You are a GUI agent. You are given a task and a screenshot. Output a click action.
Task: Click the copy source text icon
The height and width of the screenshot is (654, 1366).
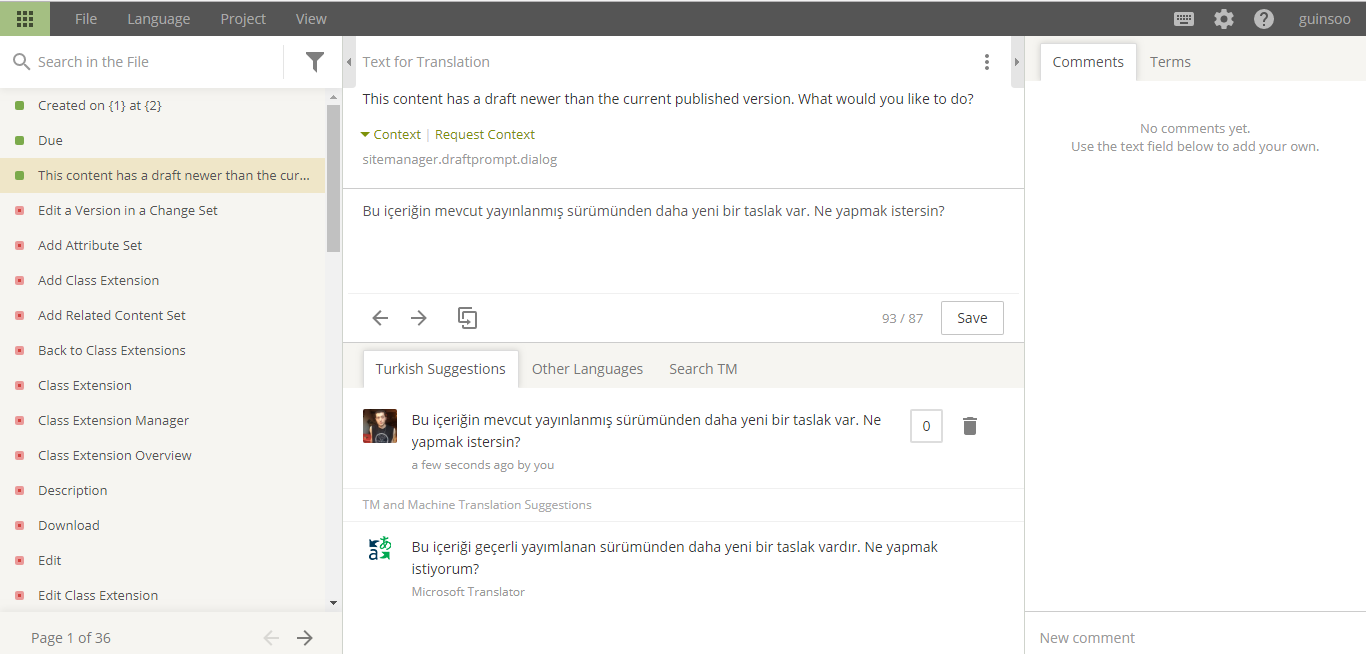[x=467, y=318]
